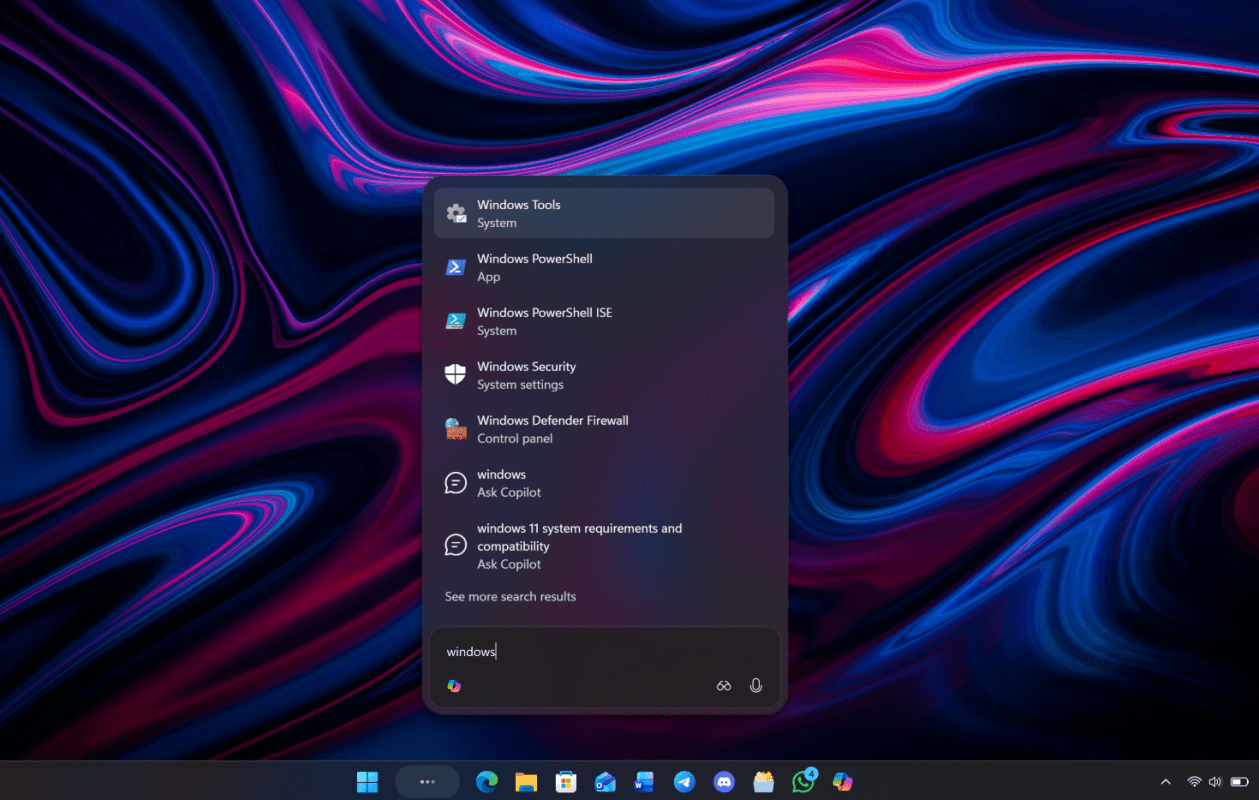The image size is (1259, 800).
Task: Click taskbar icon between Discord and WhatsApp
Action: pos(764,781)
